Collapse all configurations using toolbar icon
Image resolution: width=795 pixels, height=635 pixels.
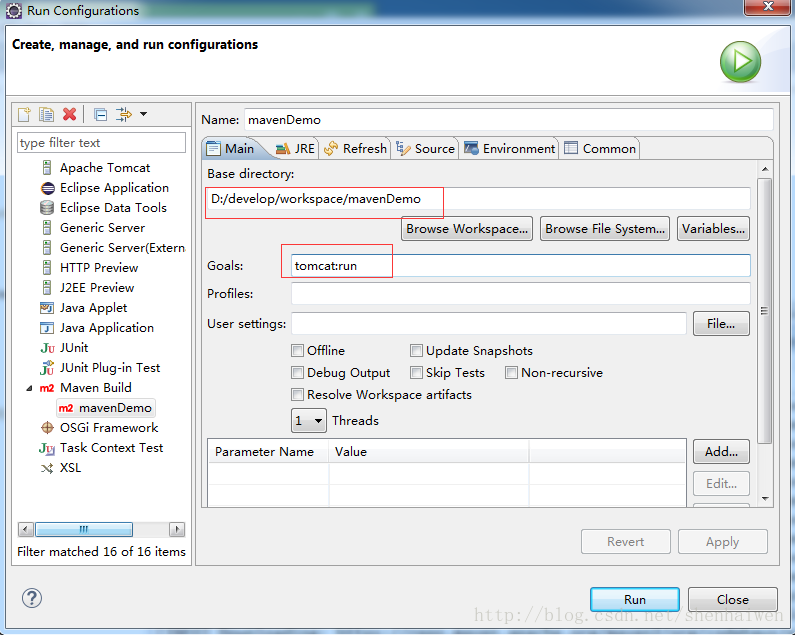tap(100, 114)
